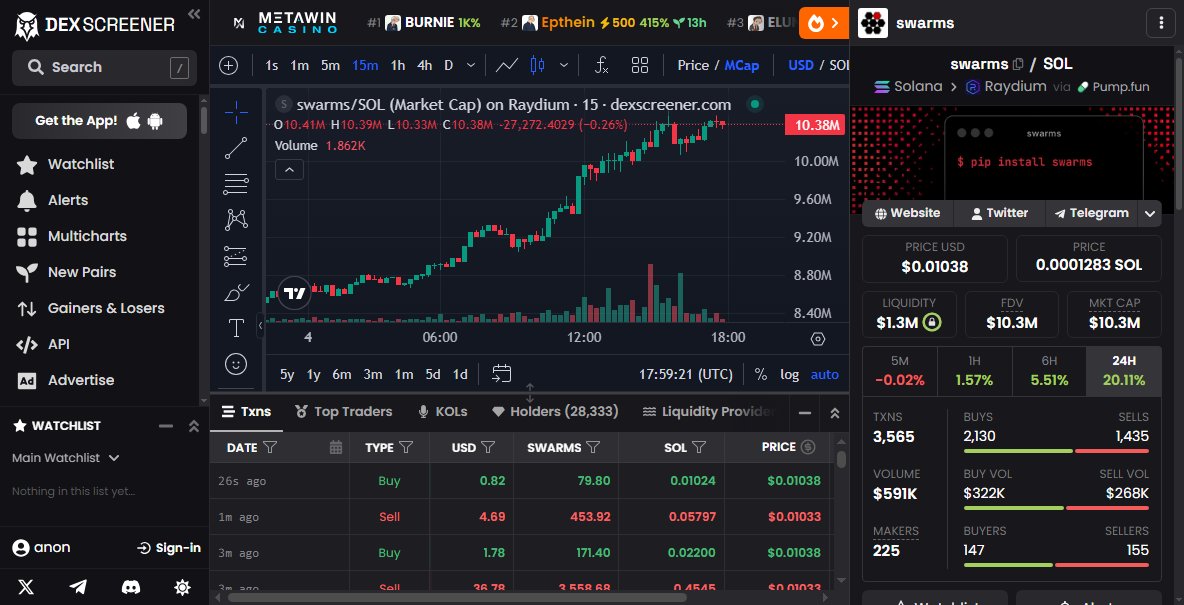The image size is (1184, 605).
Task: Collapse the left sidebar with double chevron
Action: 194,14
